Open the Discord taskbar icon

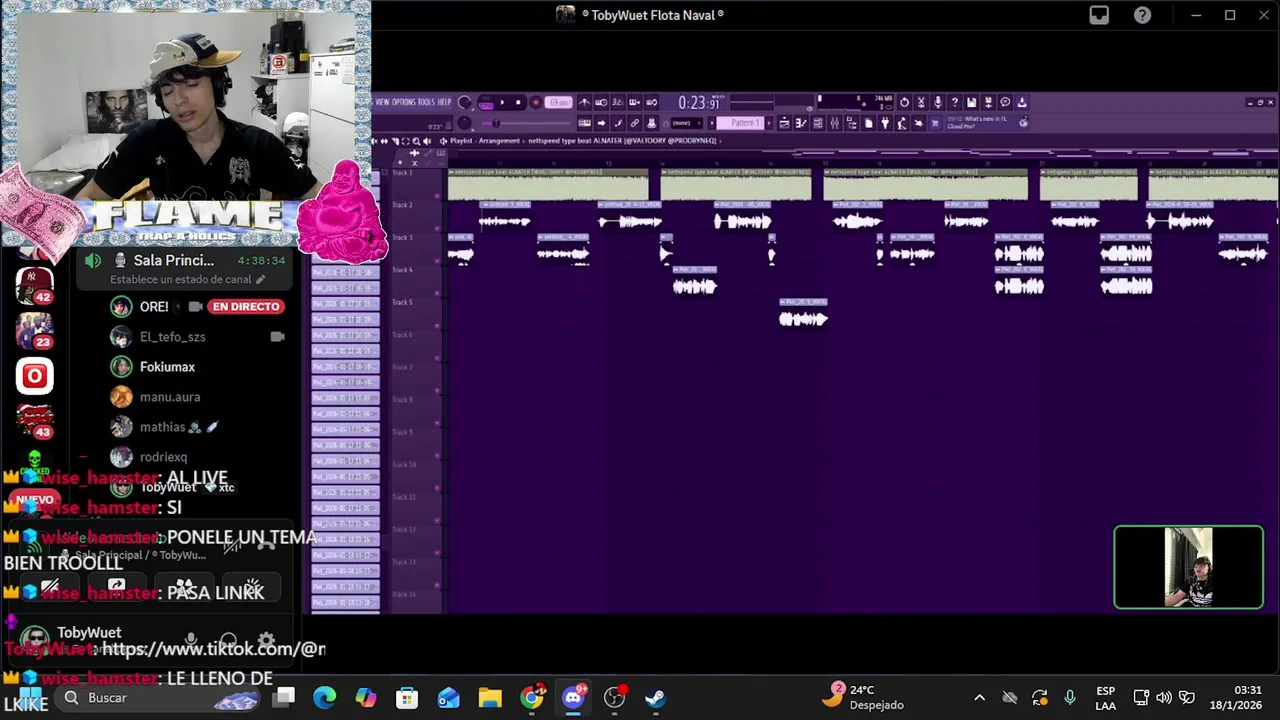(573, 697)
